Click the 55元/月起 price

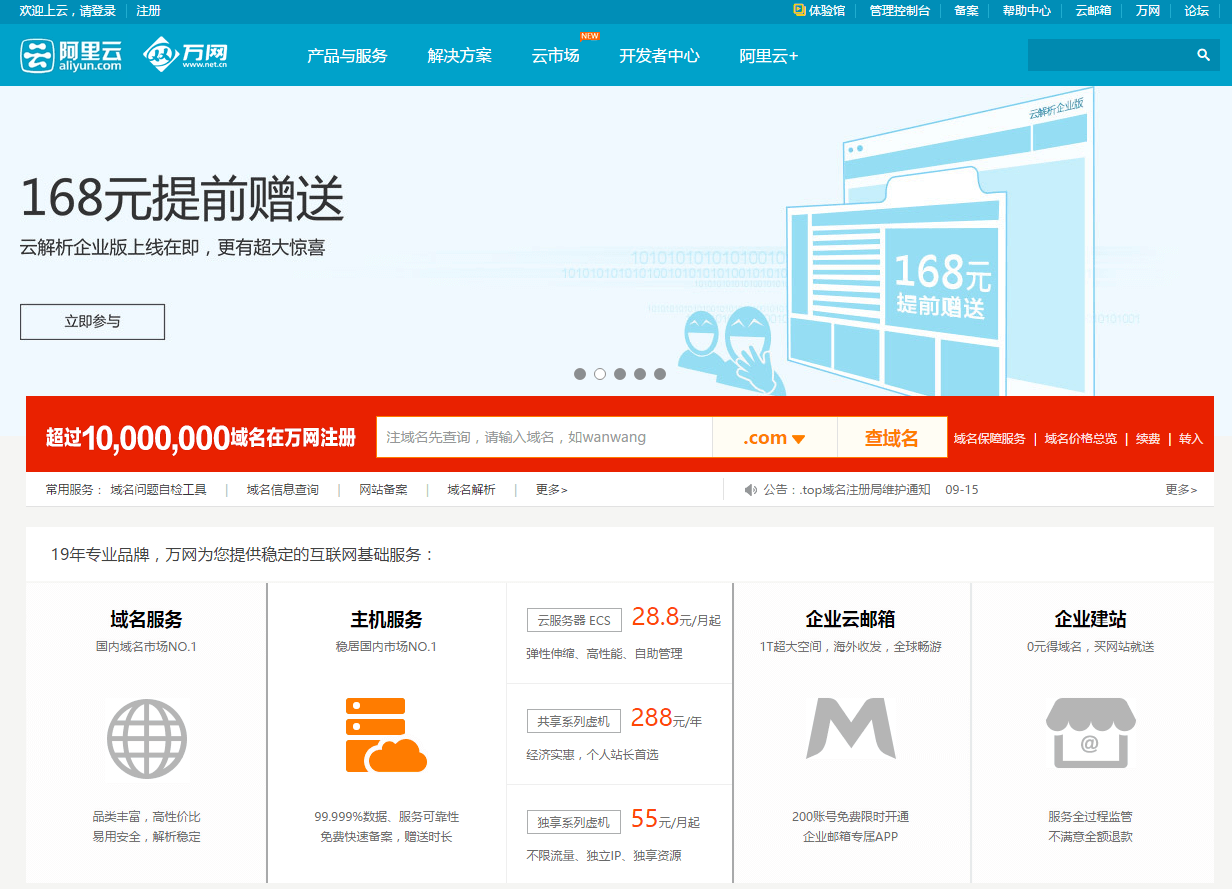(x=666, y=820)
